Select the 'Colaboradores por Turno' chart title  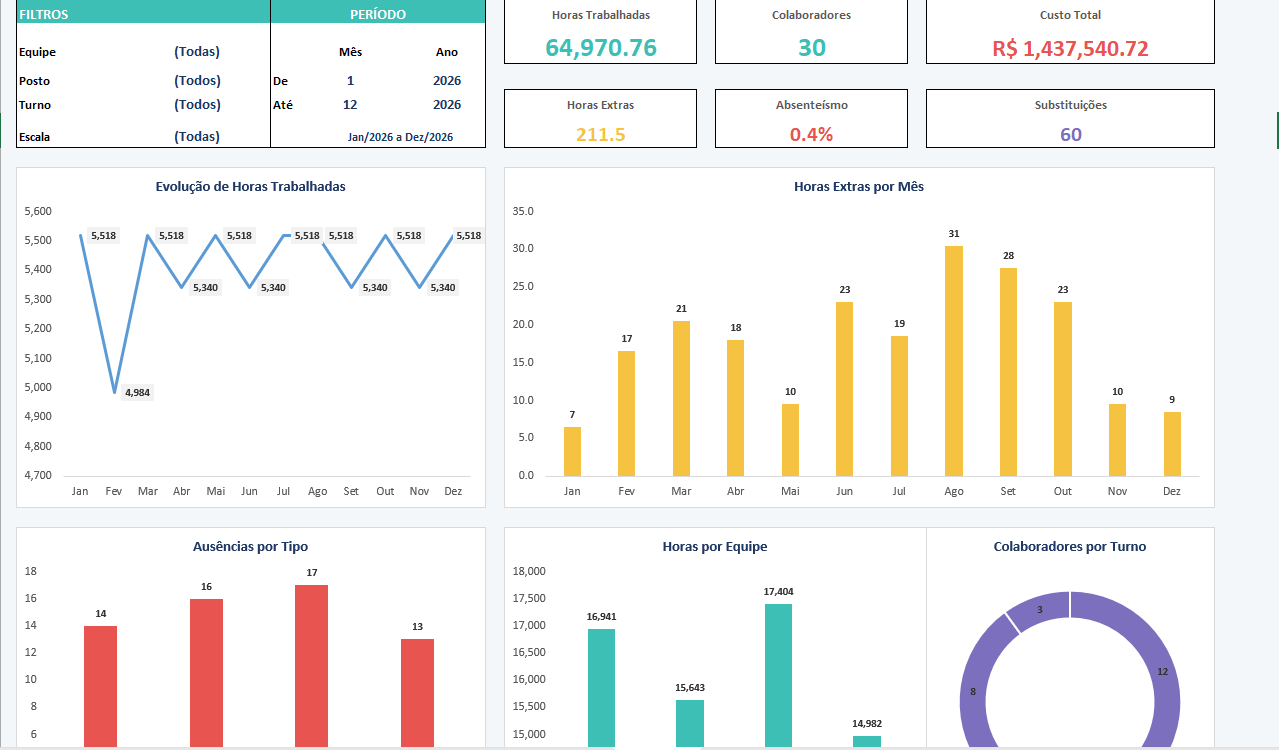click(x=1070, y=546)
